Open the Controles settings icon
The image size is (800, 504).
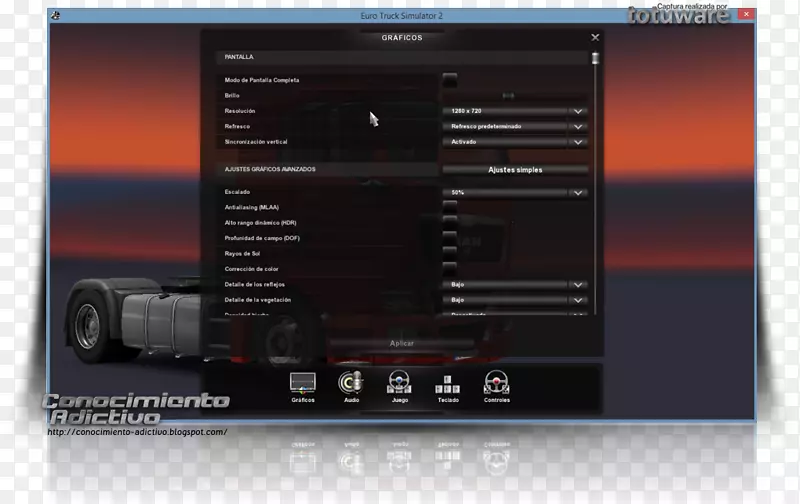(496, 383)
